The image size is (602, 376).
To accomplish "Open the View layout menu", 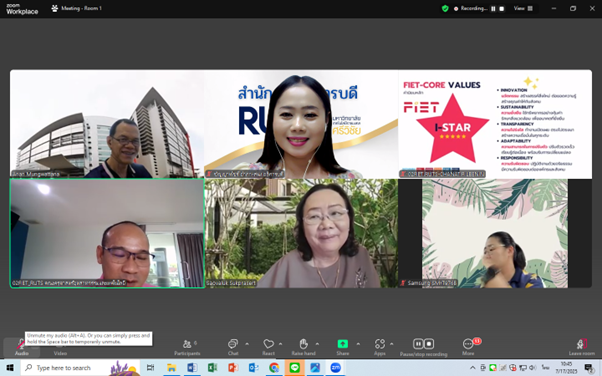I will click(523, 8).
